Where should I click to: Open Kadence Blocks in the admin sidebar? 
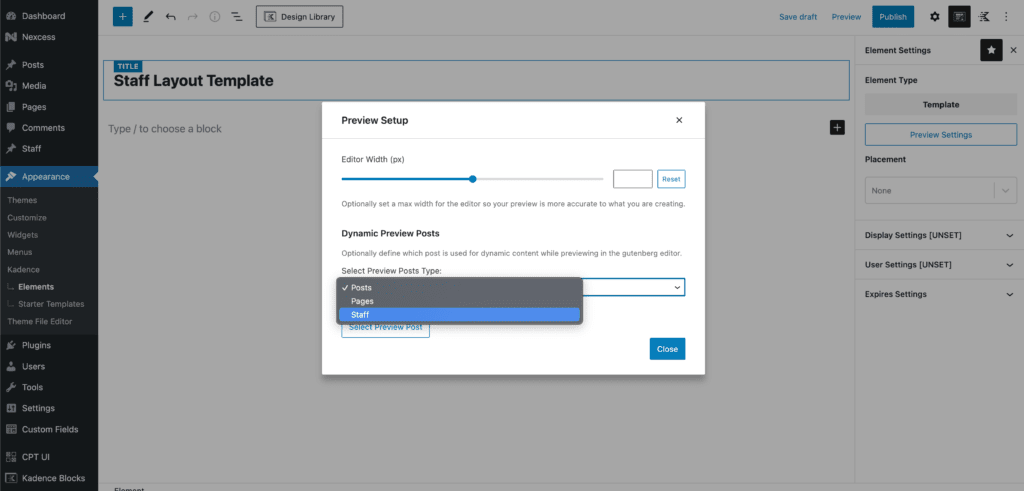click(49, 478)
